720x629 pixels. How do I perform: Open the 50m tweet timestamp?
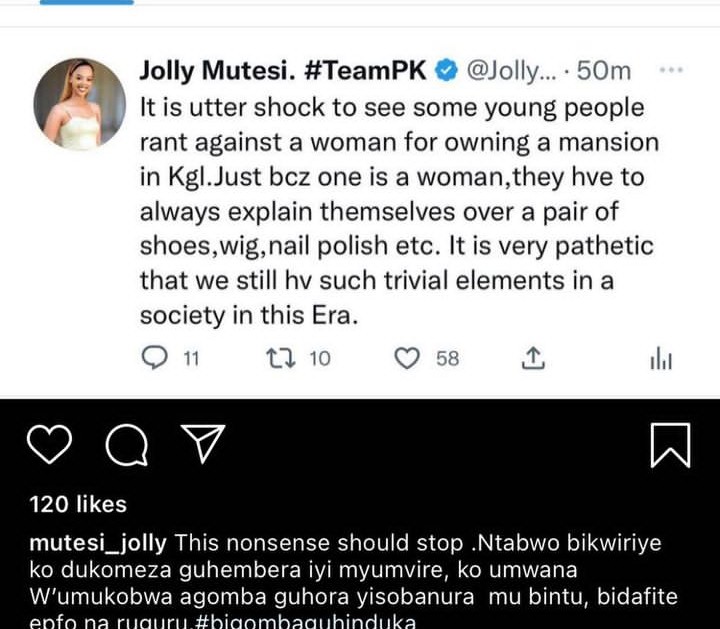click(608, 72)
